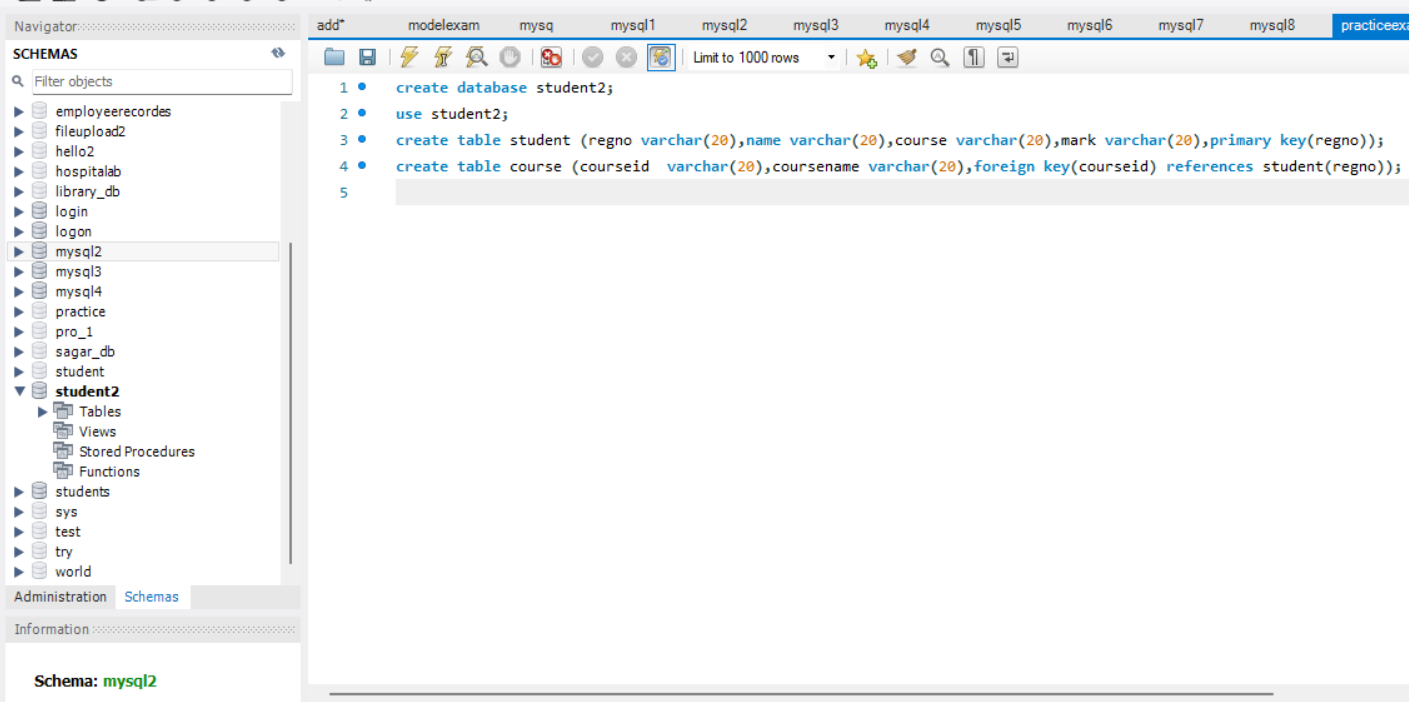
Task: Open the Find and Replace magnifier icon
Action: click(x=939, y=57)
